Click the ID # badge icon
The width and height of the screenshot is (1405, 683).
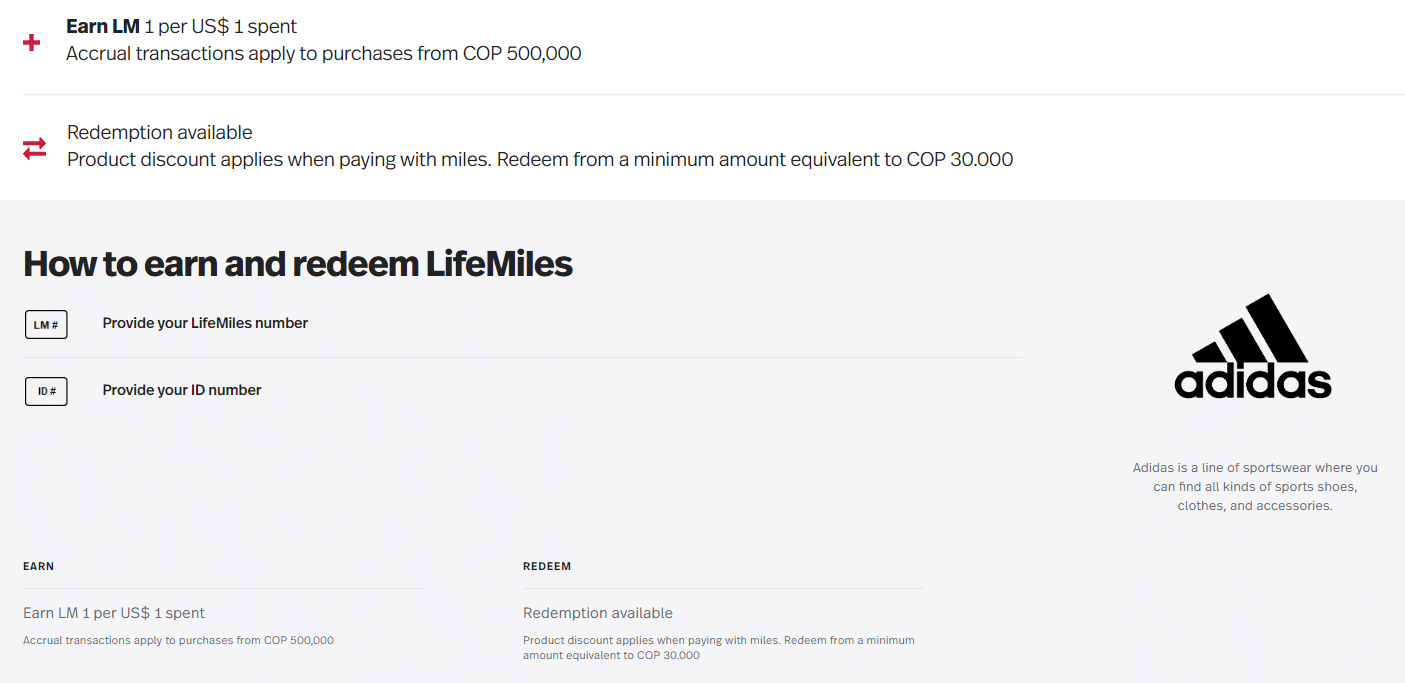click(46, 392)
